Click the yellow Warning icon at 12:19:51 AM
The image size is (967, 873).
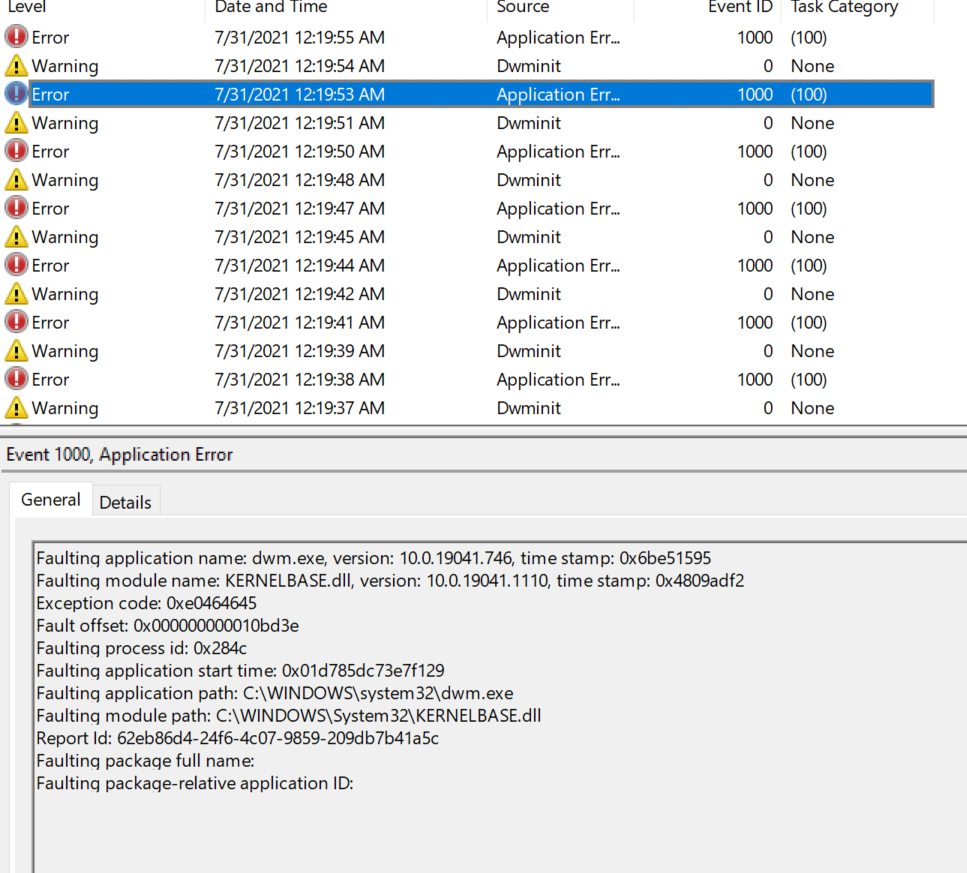click(x=16, y=123)
